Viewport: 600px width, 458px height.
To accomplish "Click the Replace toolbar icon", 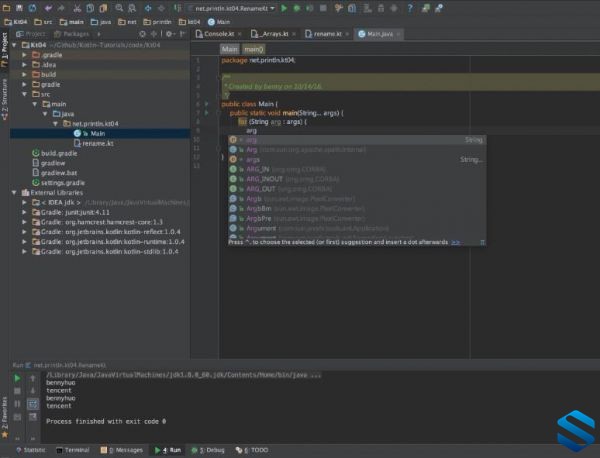I will pyautogui.click(x=132, y=8).
